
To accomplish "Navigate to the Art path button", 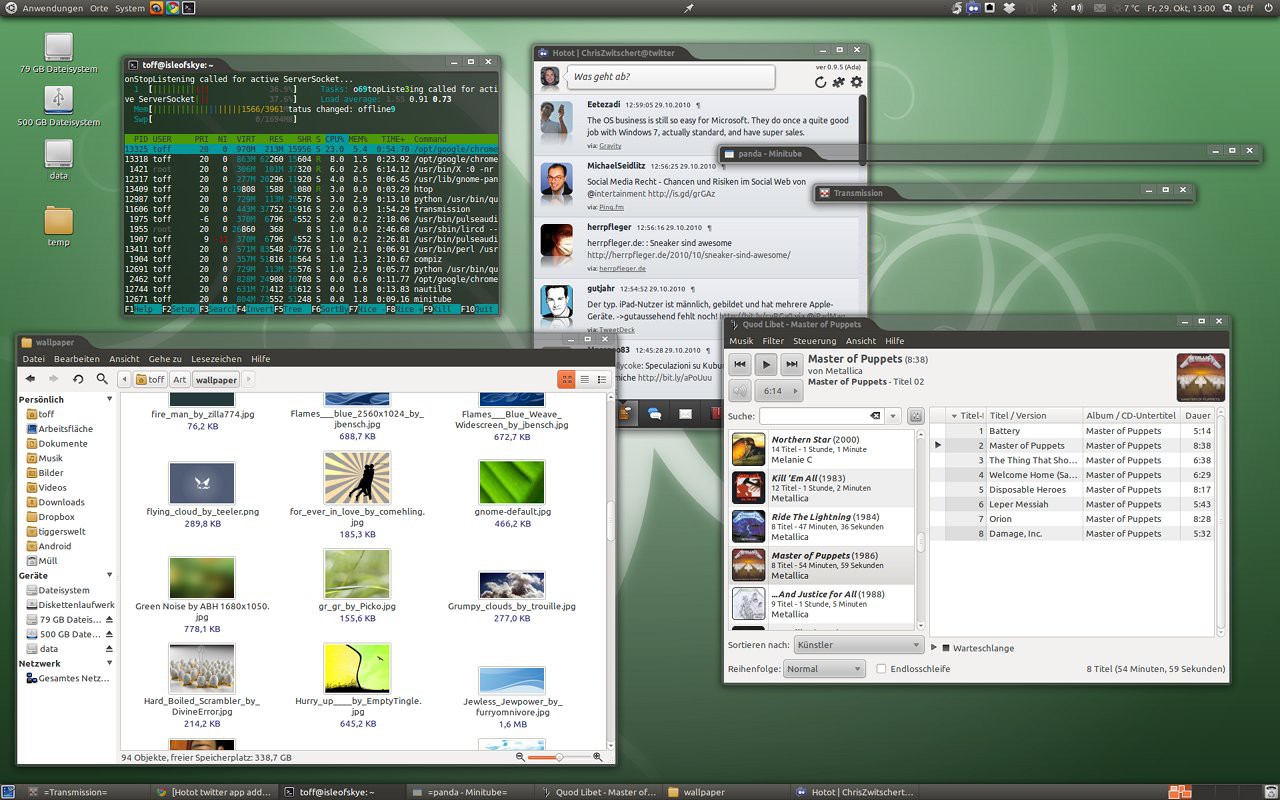I will (x=179, y=379).
